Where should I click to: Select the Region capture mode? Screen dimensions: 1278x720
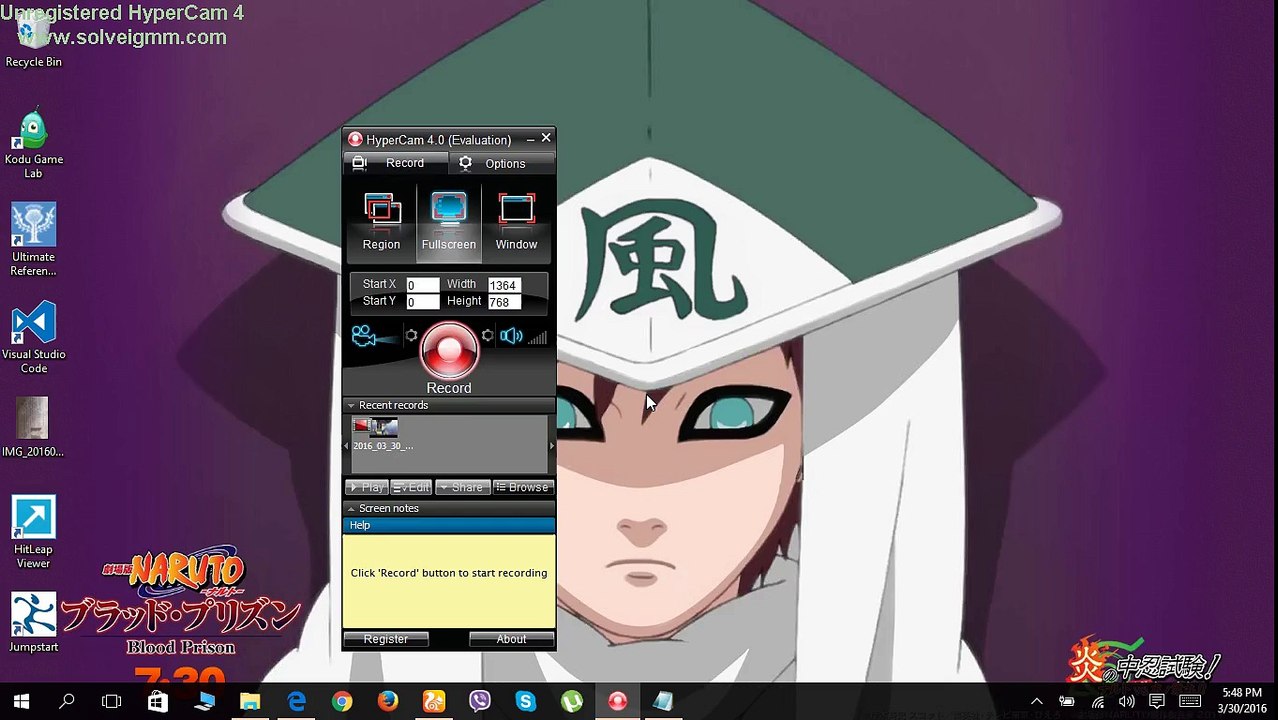point(381,222)
